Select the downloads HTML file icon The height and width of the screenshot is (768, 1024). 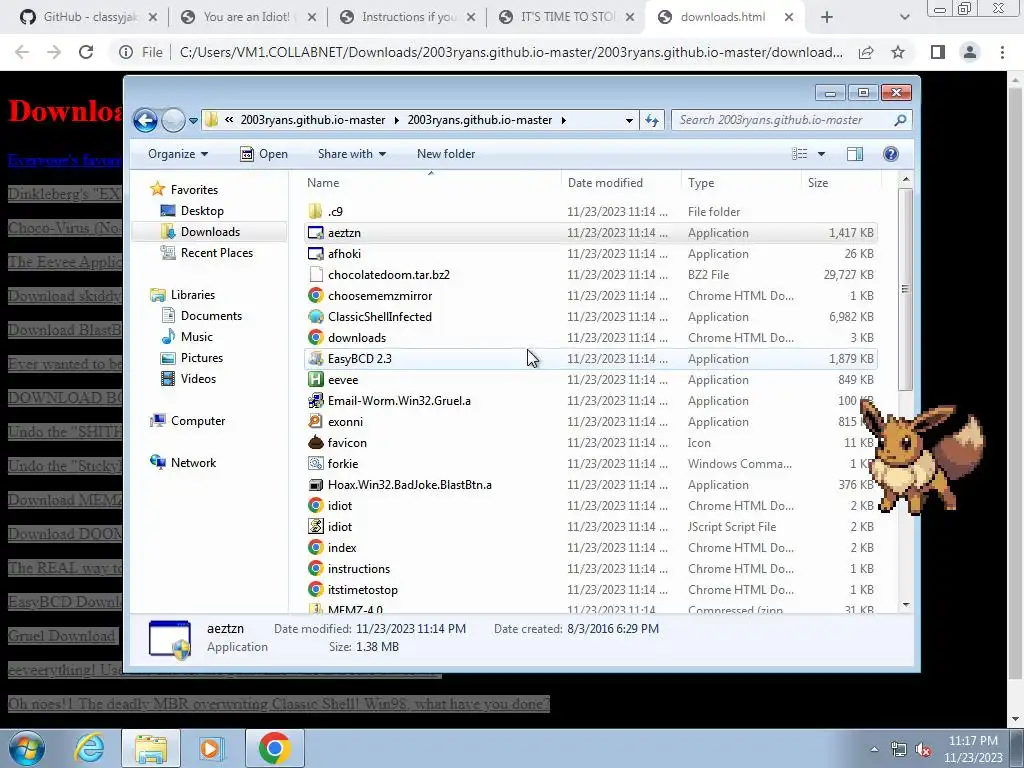[x=315, y=338]
